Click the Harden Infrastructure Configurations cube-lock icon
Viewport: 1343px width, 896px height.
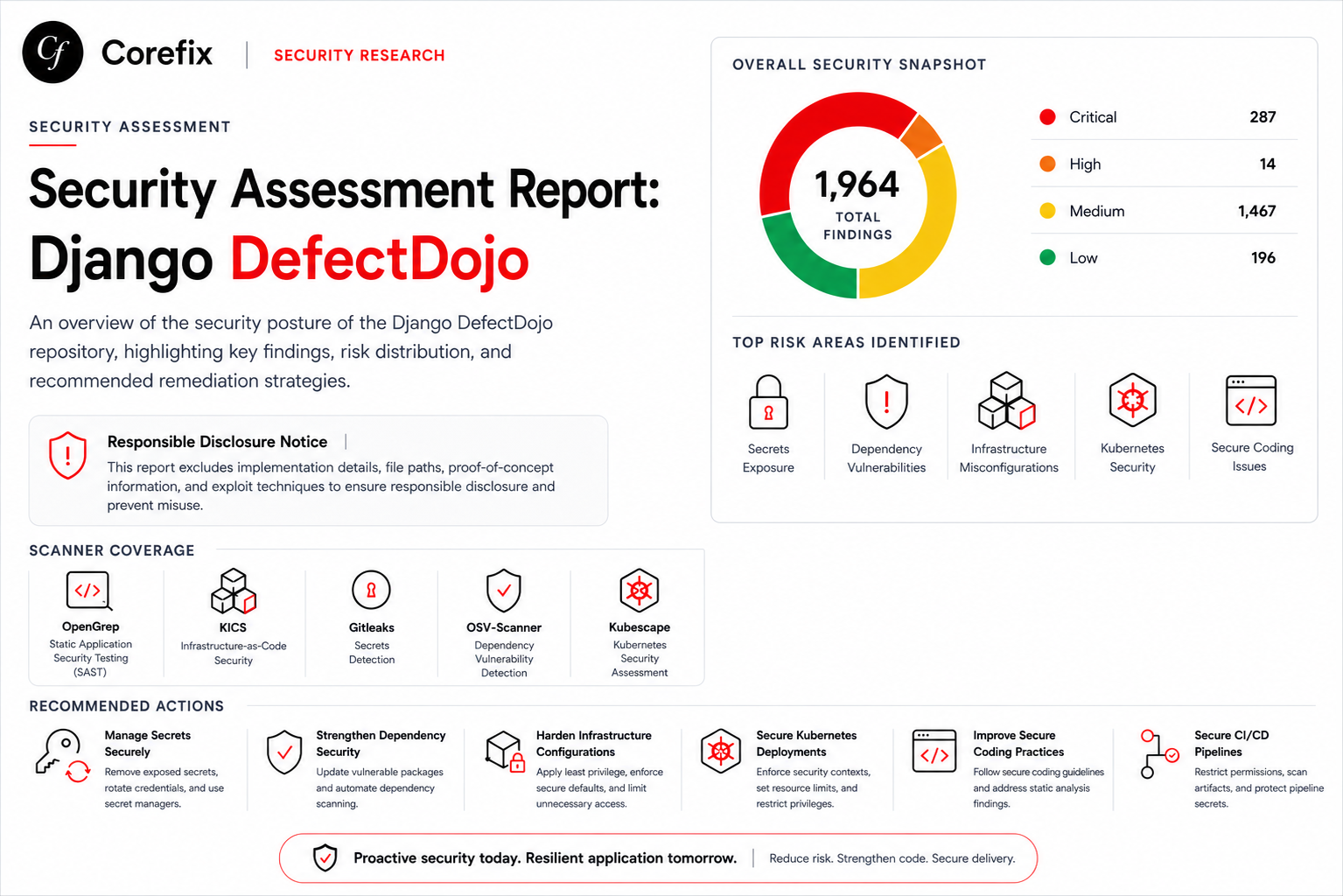(505, 752)
